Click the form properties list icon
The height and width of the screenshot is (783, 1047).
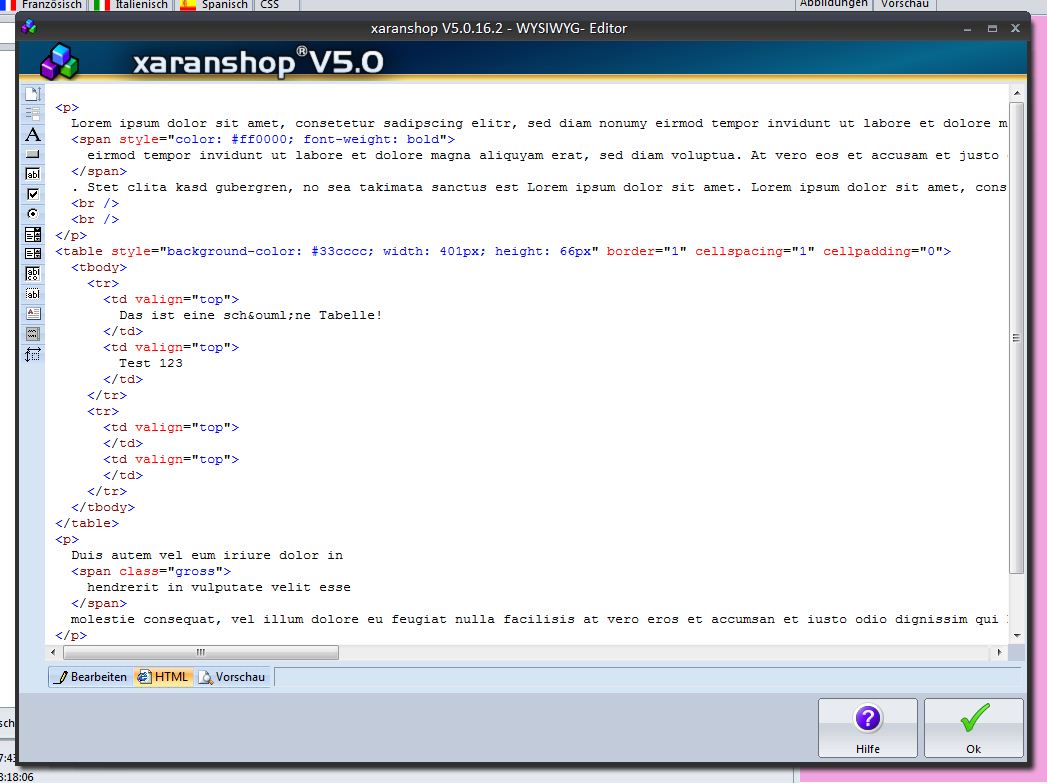[x=33, y=113]
